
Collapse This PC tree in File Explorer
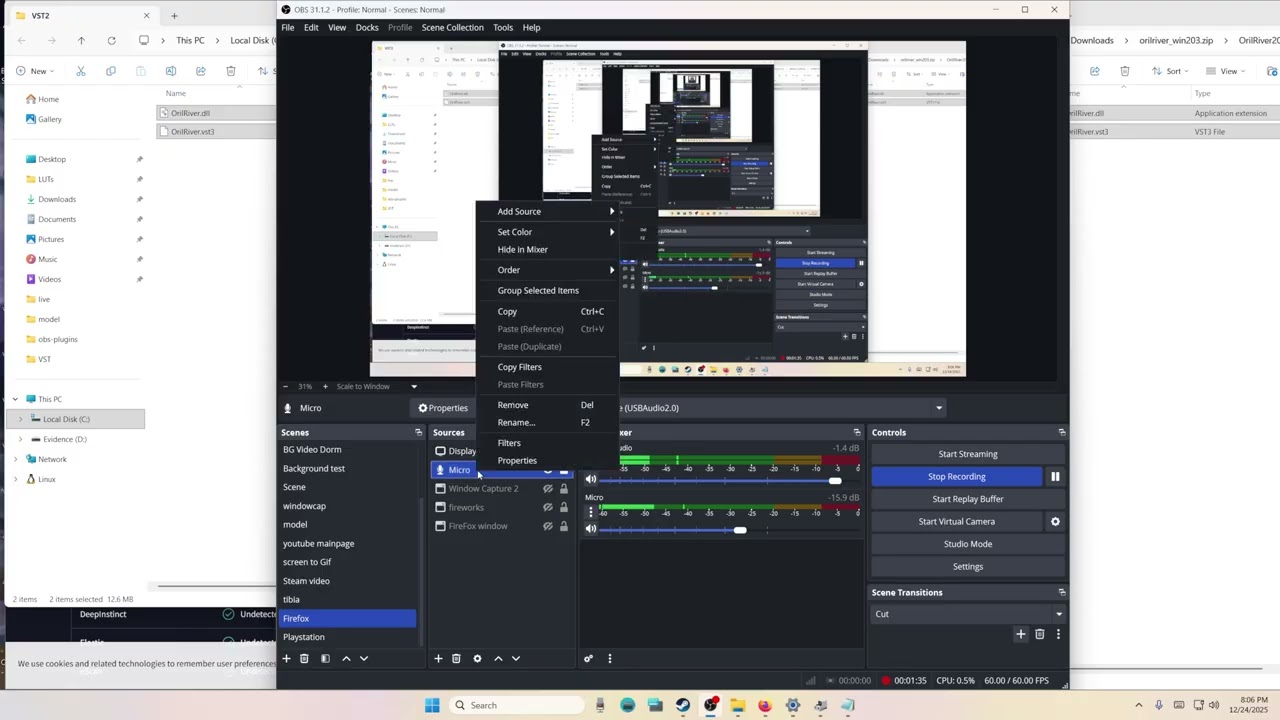point(15,399)
